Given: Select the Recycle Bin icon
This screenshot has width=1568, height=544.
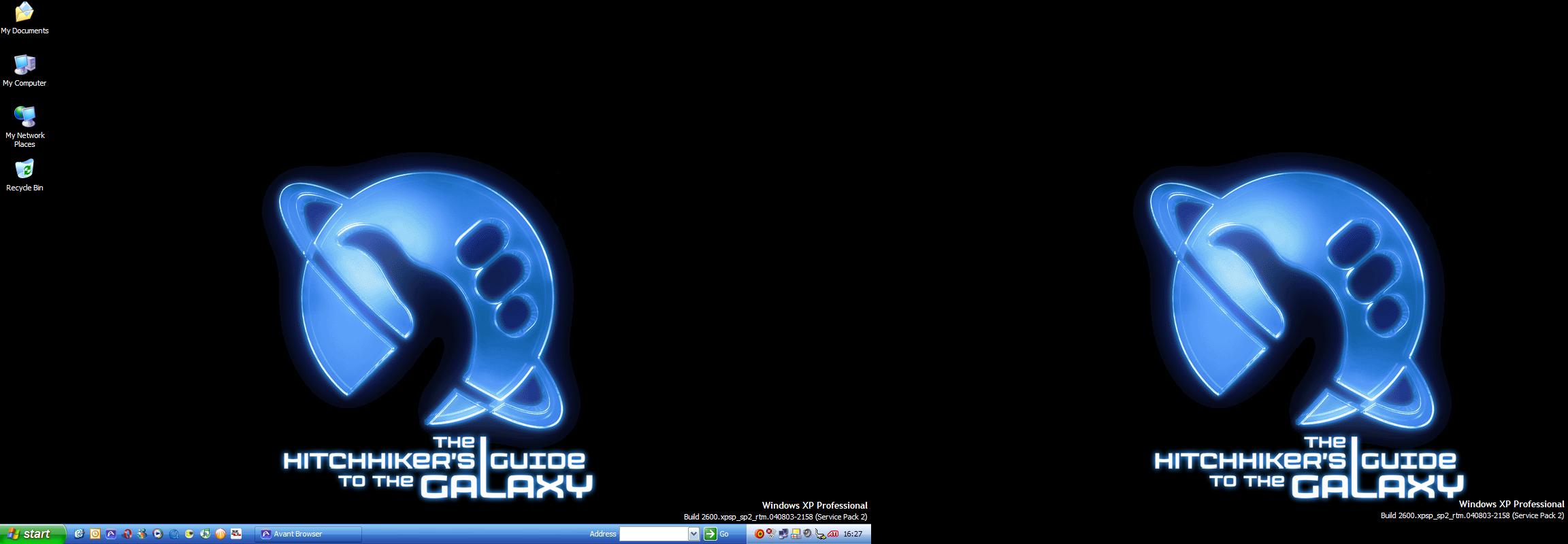Looking at the screenshot, I should coord(24,175).
